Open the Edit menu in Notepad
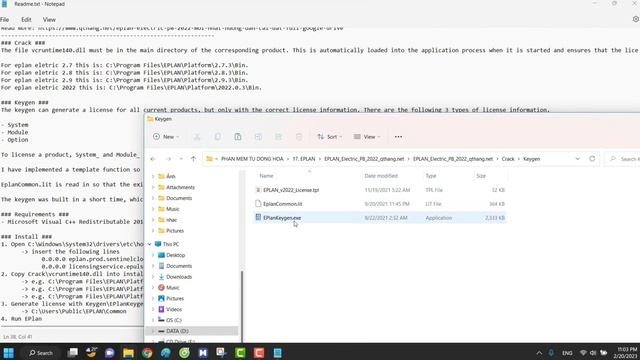640x360 pixels. [26, 20]
